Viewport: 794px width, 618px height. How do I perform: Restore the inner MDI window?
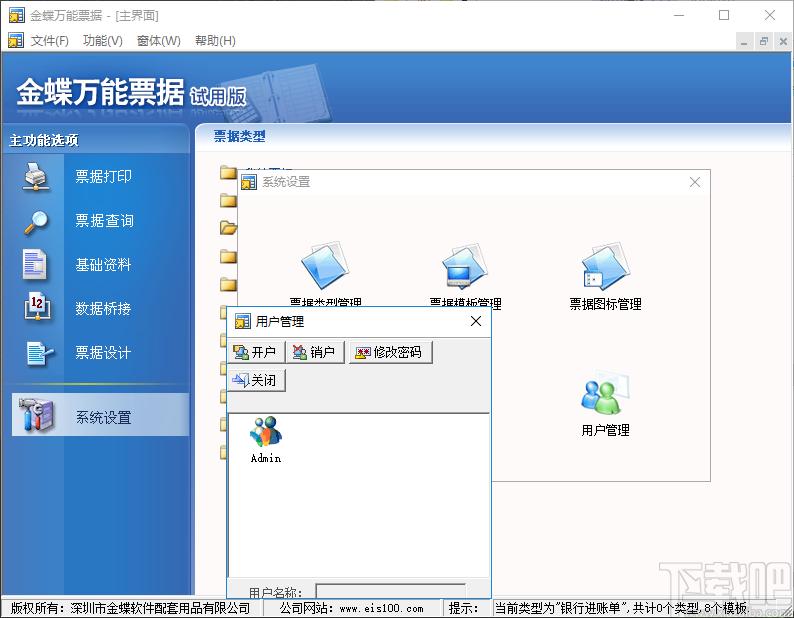764,42
